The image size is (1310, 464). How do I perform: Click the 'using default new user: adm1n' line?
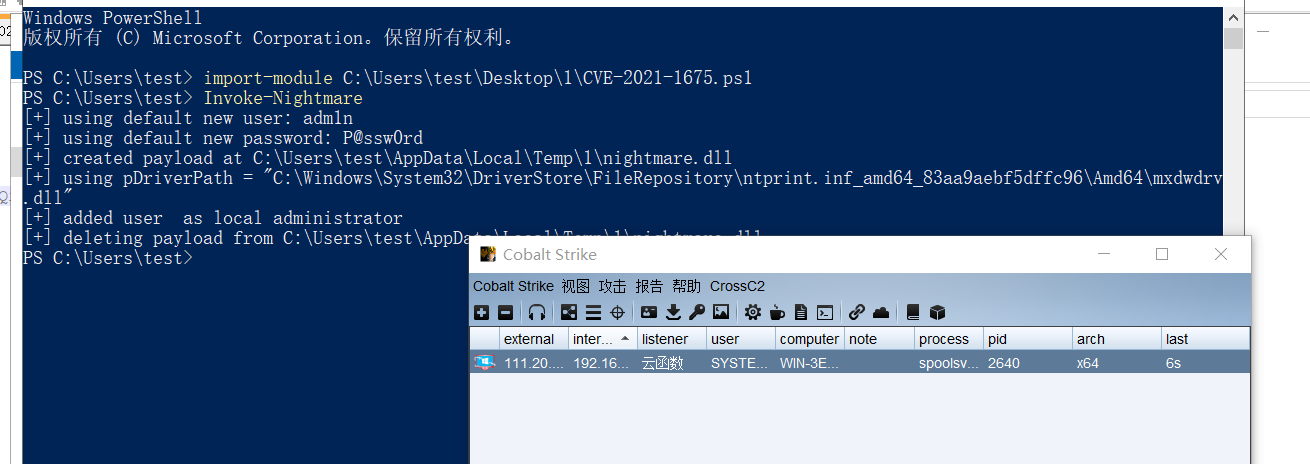(188, 118)
